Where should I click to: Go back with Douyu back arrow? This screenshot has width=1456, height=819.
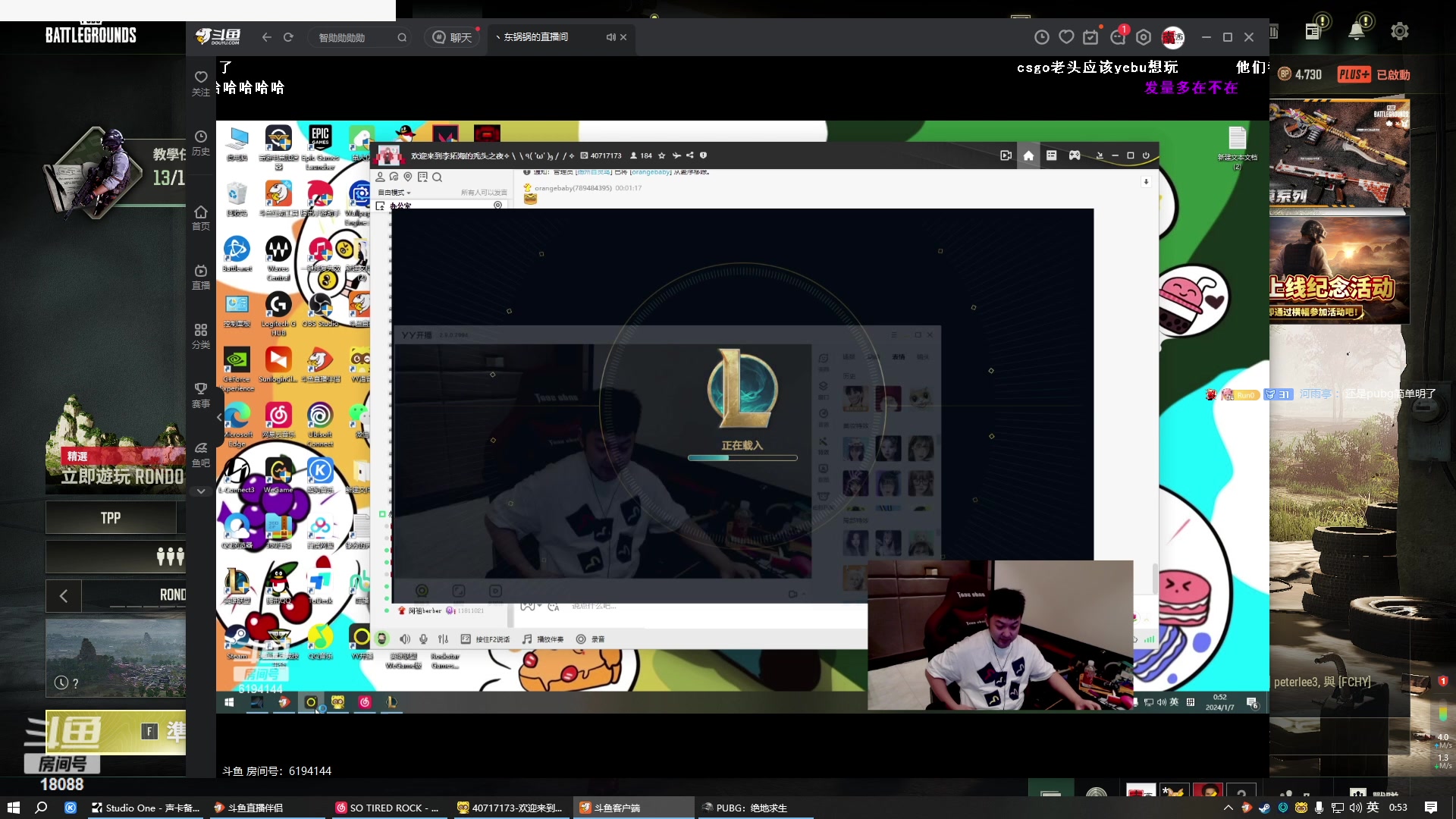click(267, 37)
